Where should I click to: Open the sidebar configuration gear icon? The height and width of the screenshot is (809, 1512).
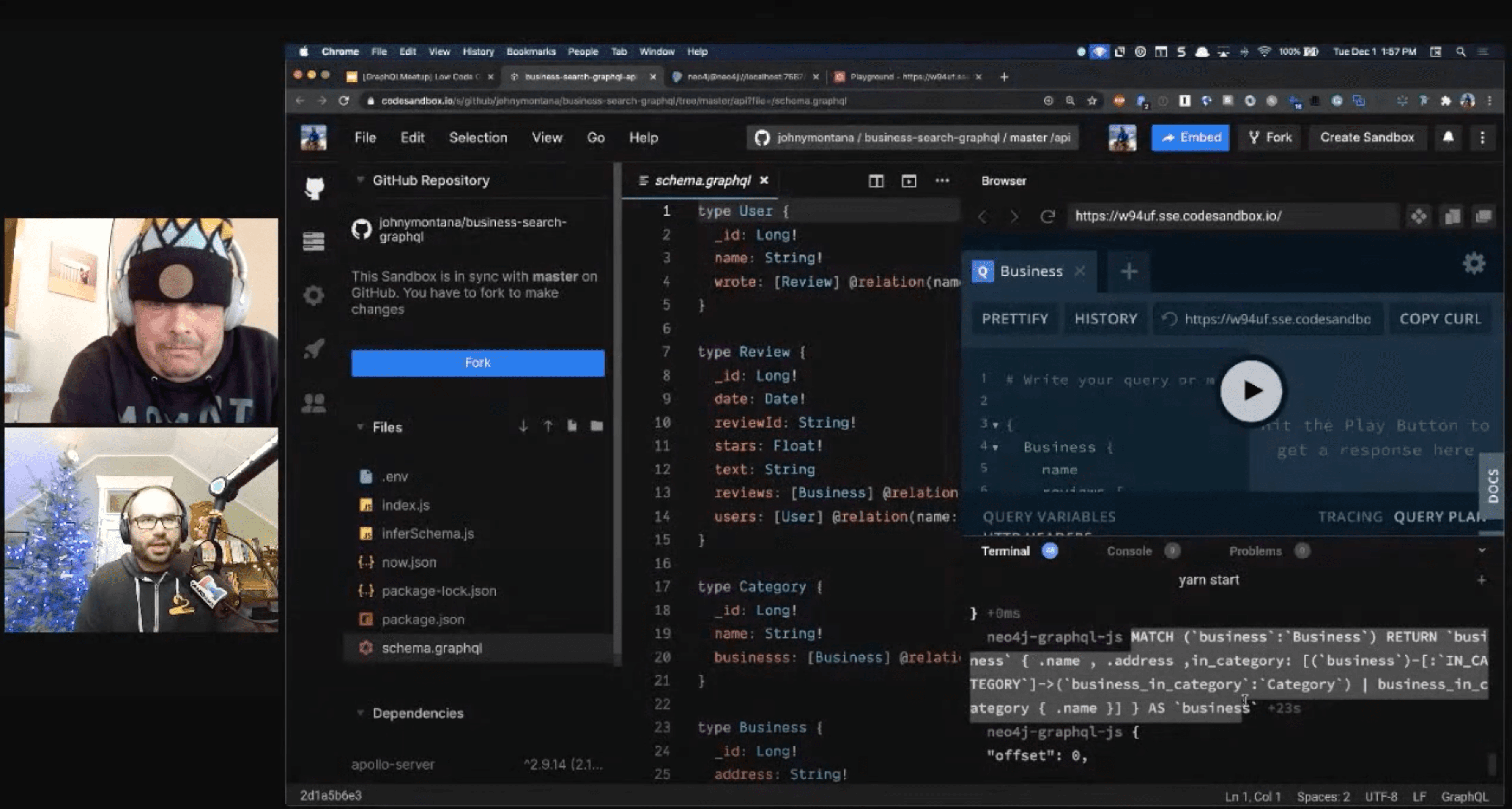tap(314, 295)
